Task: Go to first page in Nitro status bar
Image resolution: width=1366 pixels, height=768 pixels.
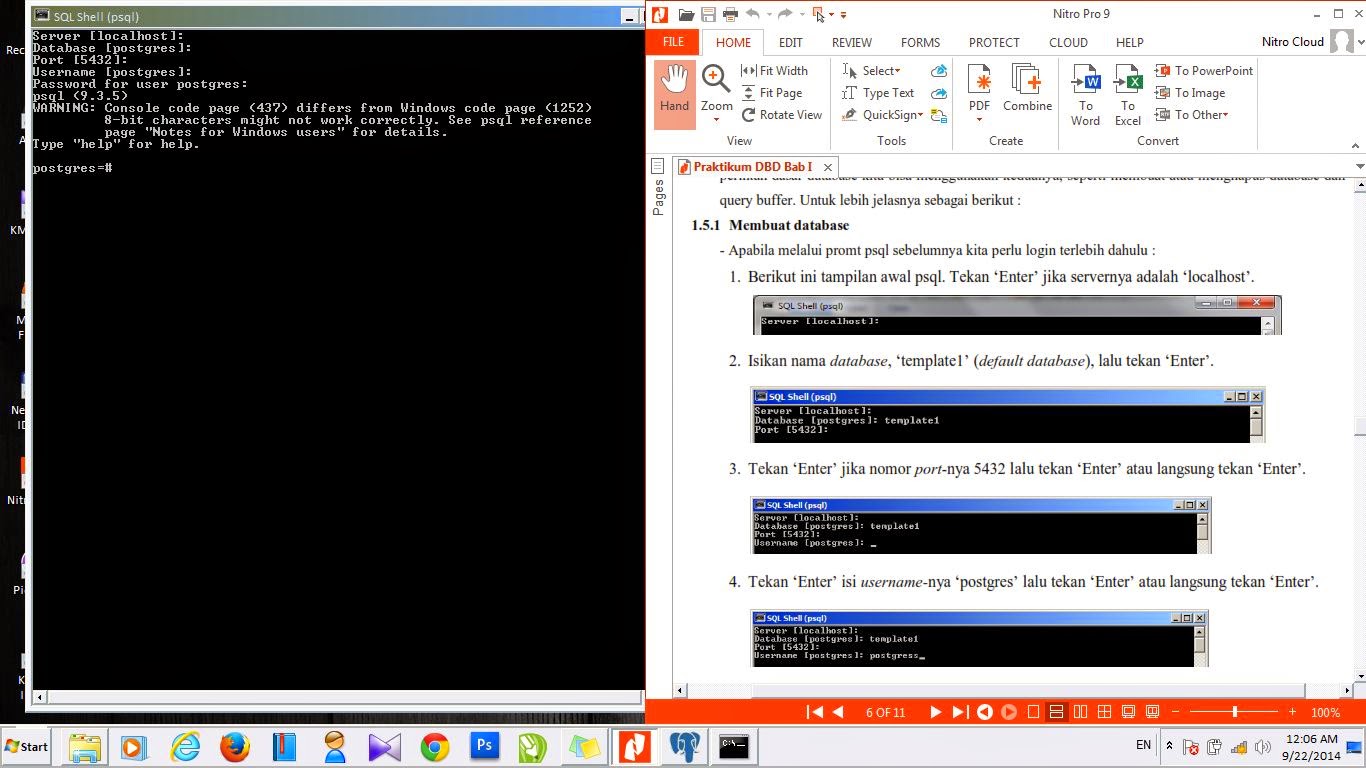Action: coord(815,712)
